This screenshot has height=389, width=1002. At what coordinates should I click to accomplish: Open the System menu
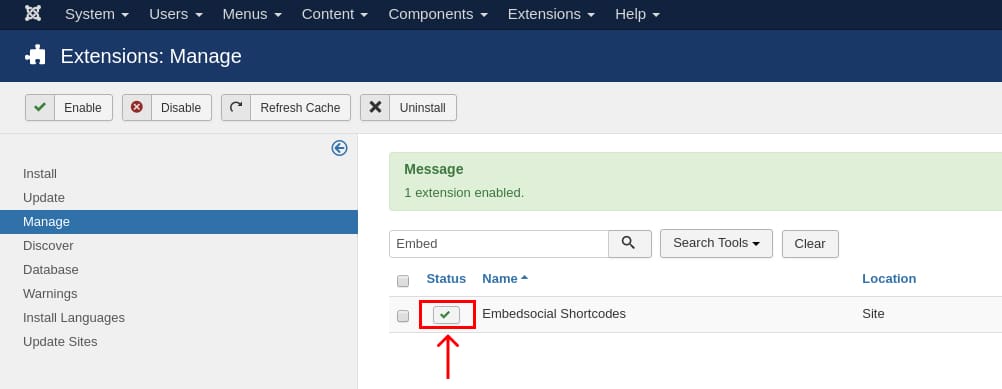coord(96,14)
